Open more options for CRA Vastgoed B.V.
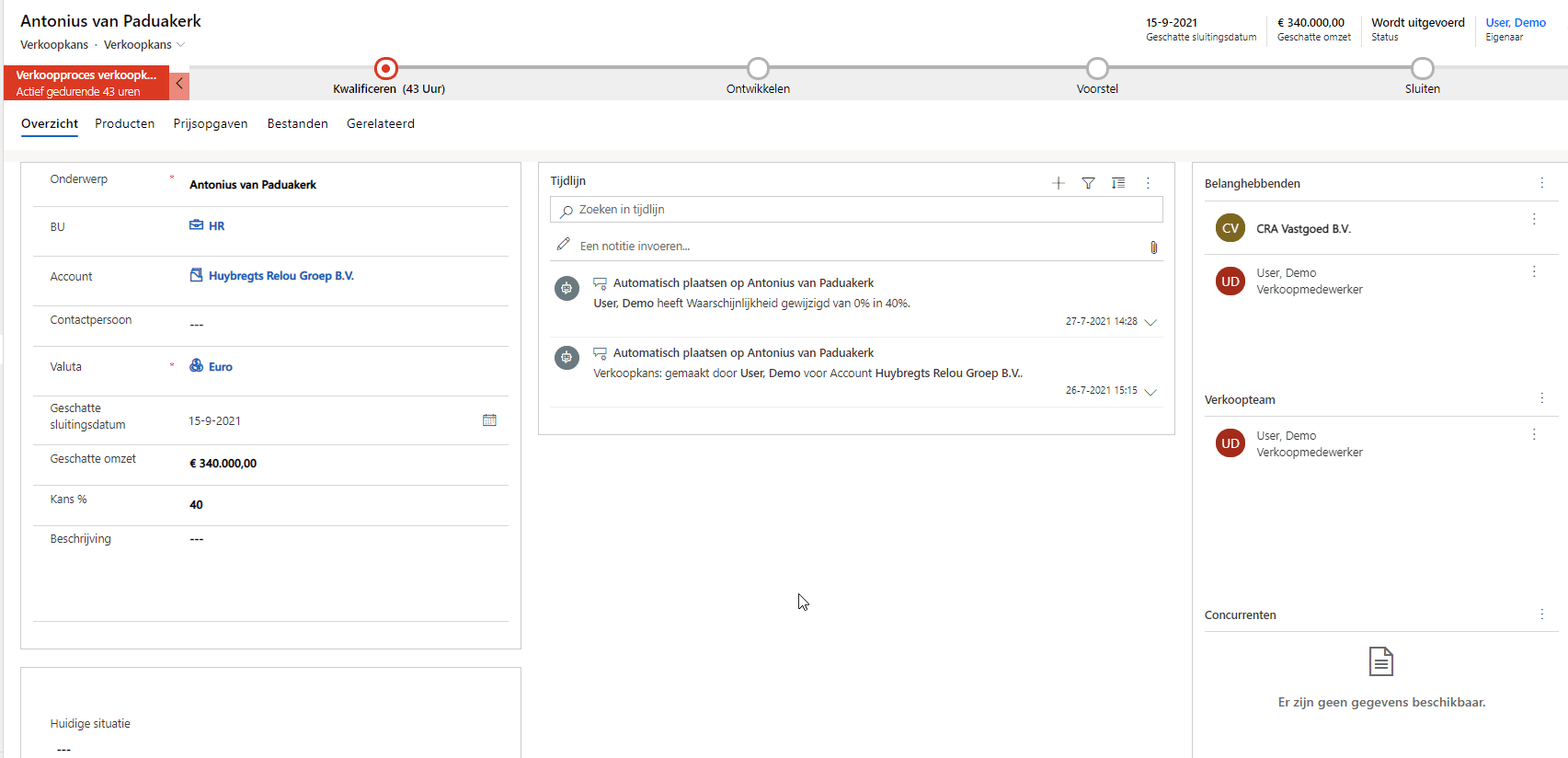Screen dimensions: 1568x758 pos(1534,219)
